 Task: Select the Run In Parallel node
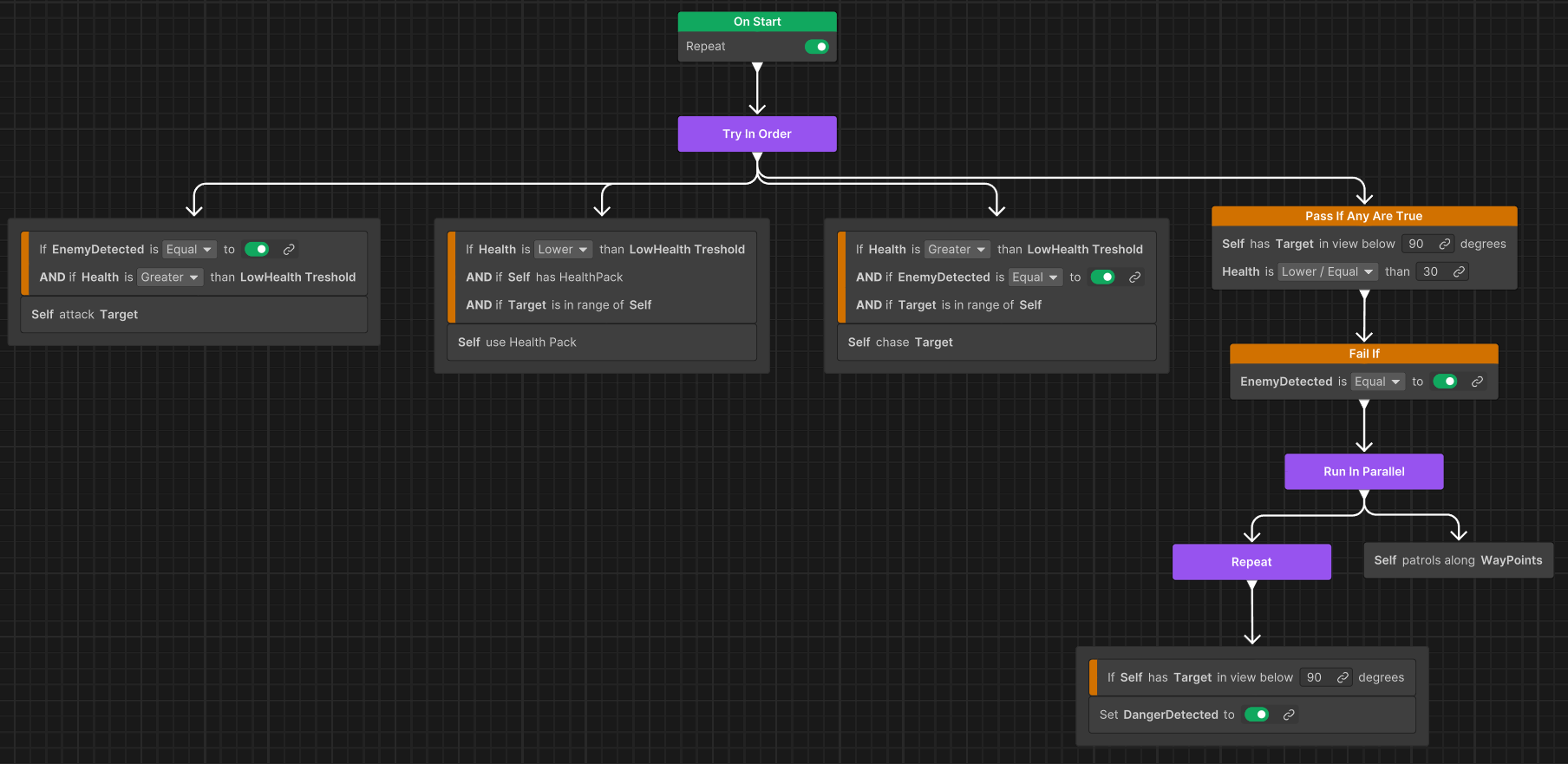click(1364, 472)
